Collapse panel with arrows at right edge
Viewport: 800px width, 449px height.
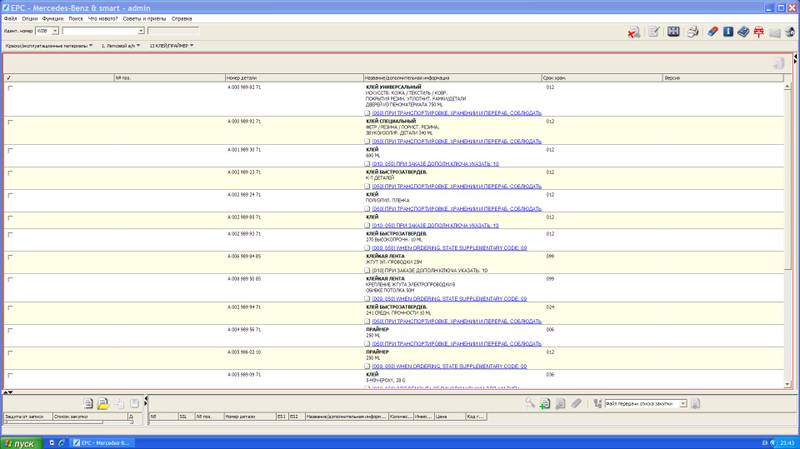point(795,59)
